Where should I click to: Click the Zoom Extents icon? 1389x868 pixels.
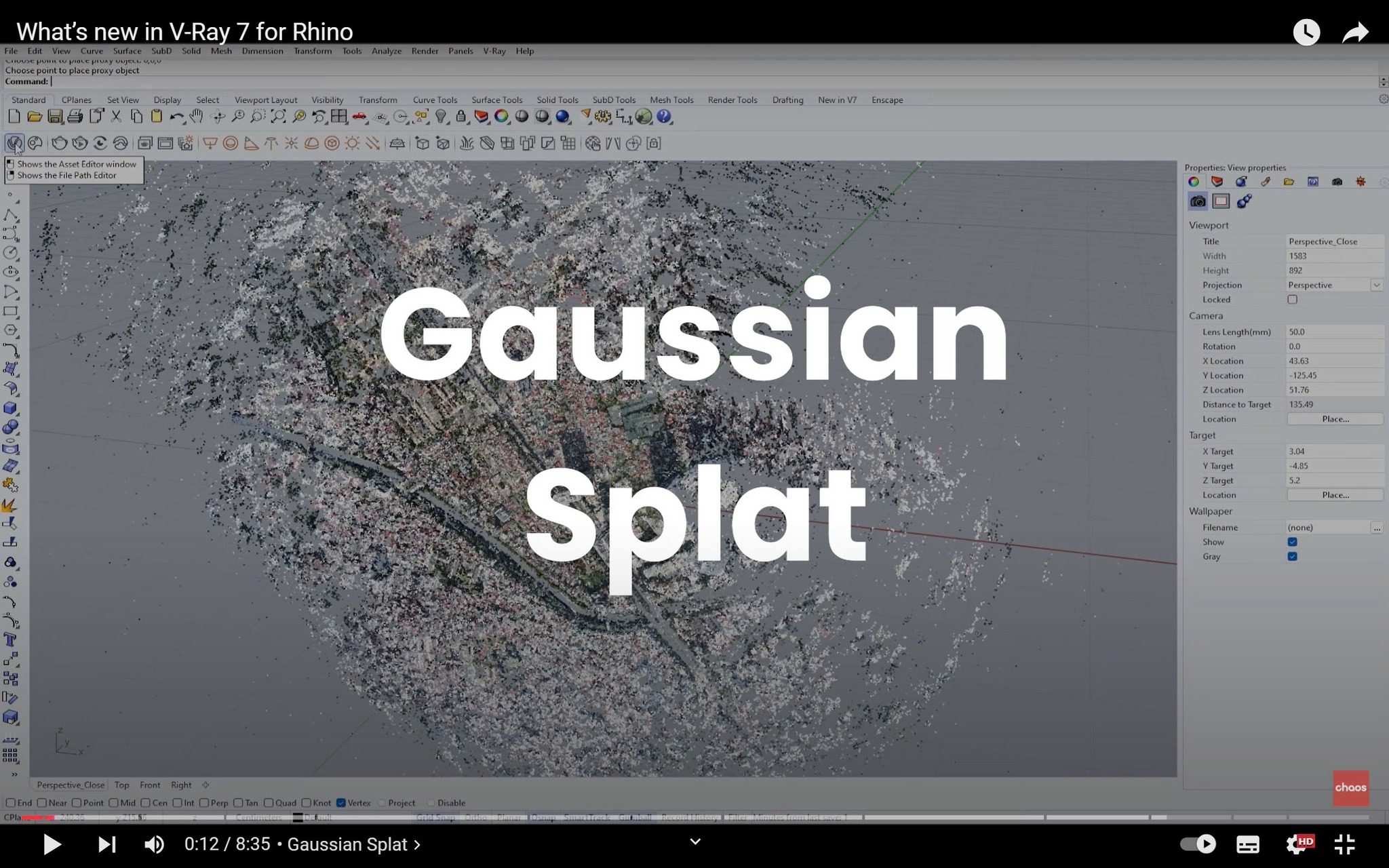278,117
